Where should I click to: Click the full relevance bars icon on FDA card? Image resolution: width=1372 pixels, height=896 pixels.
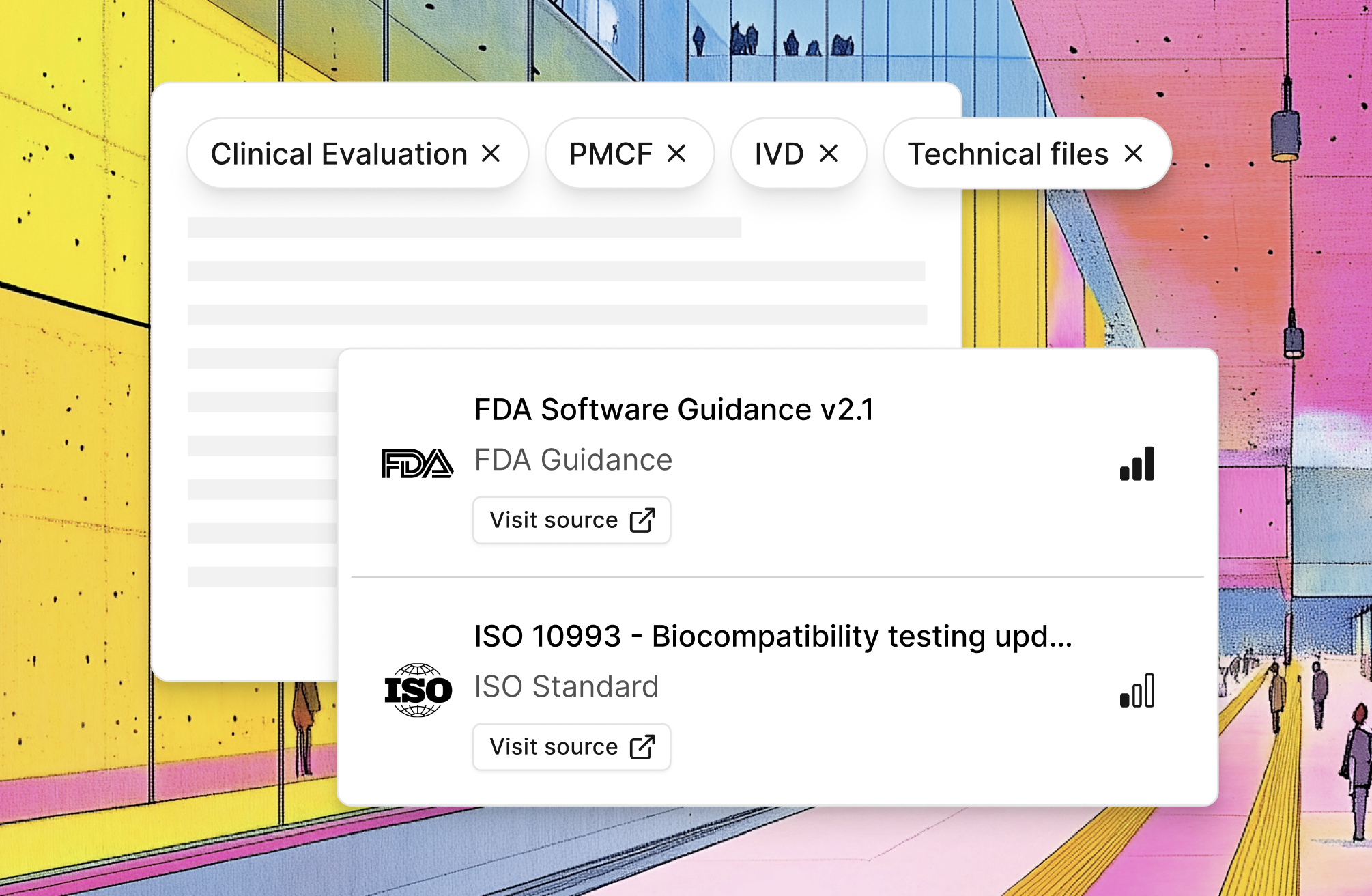click(x=1137, y=464)
